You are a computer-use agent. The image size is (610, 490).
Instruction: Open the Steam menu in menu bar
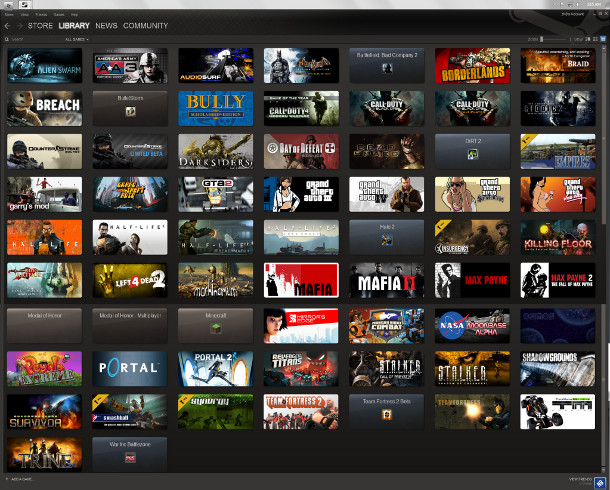(x=9, y=15)
